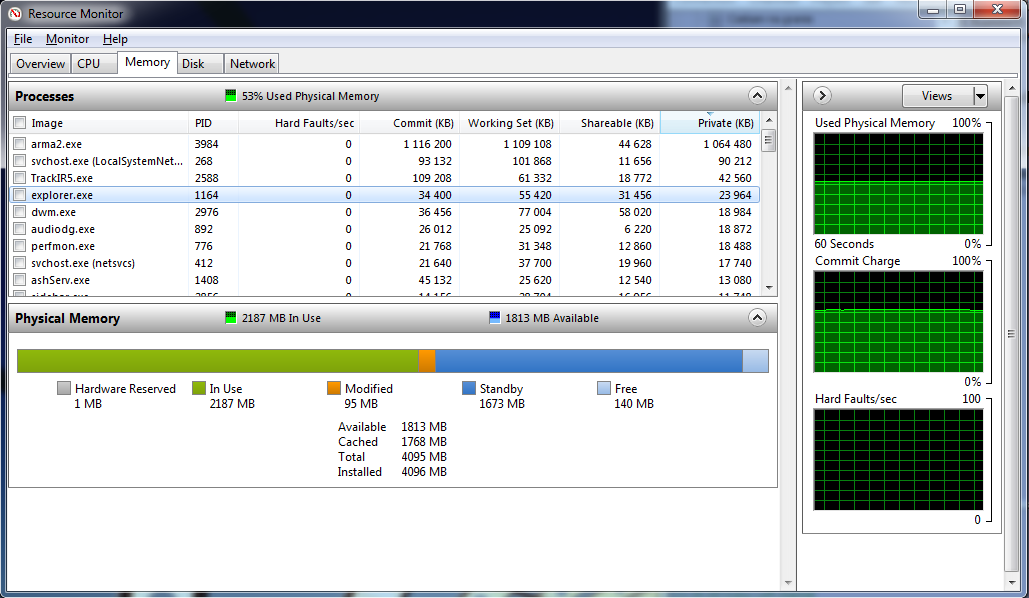Open the Network tab
This screenshot has width=1029, height=598.
click(252, 63)
